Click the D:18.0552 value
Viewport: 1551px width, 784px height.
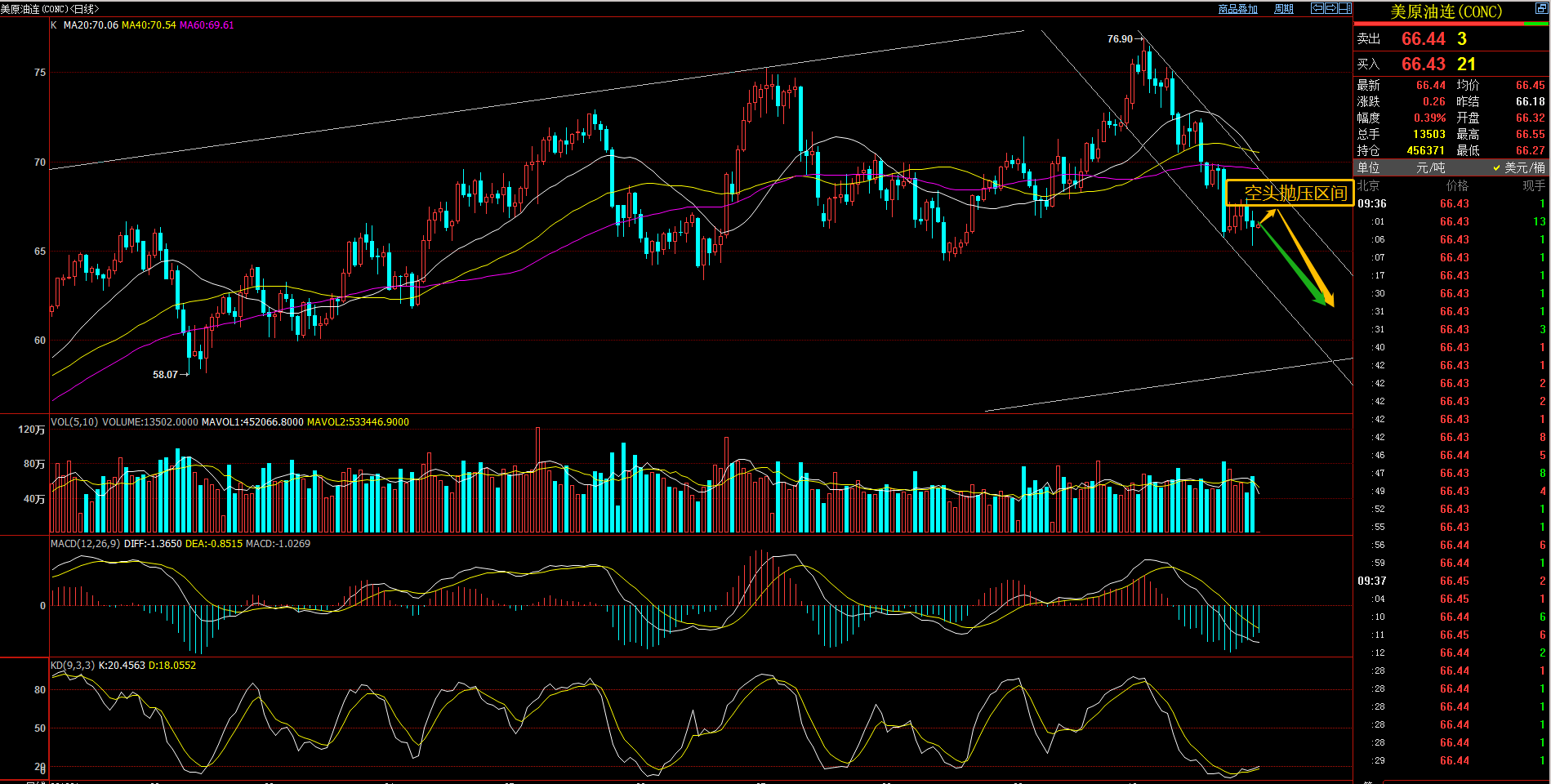tap(172, 666)
